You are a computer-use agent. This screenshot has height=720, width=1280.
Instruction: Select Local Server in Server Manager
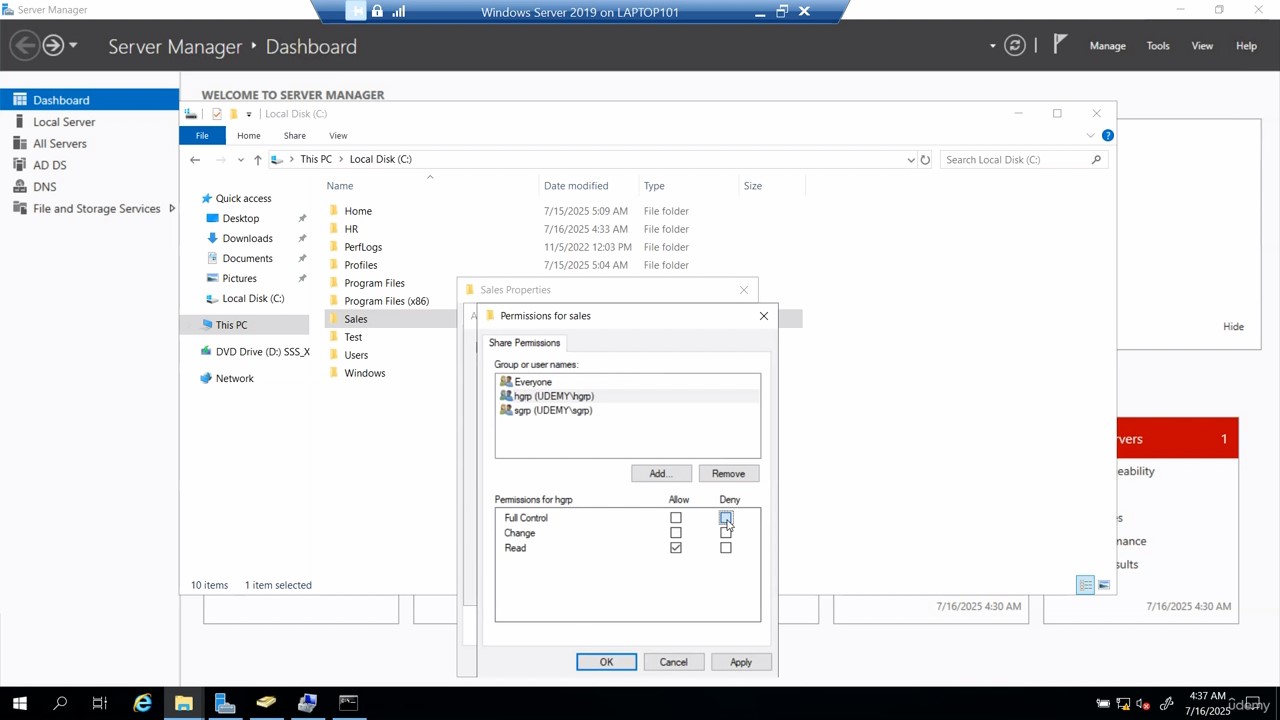click(64, 122)
